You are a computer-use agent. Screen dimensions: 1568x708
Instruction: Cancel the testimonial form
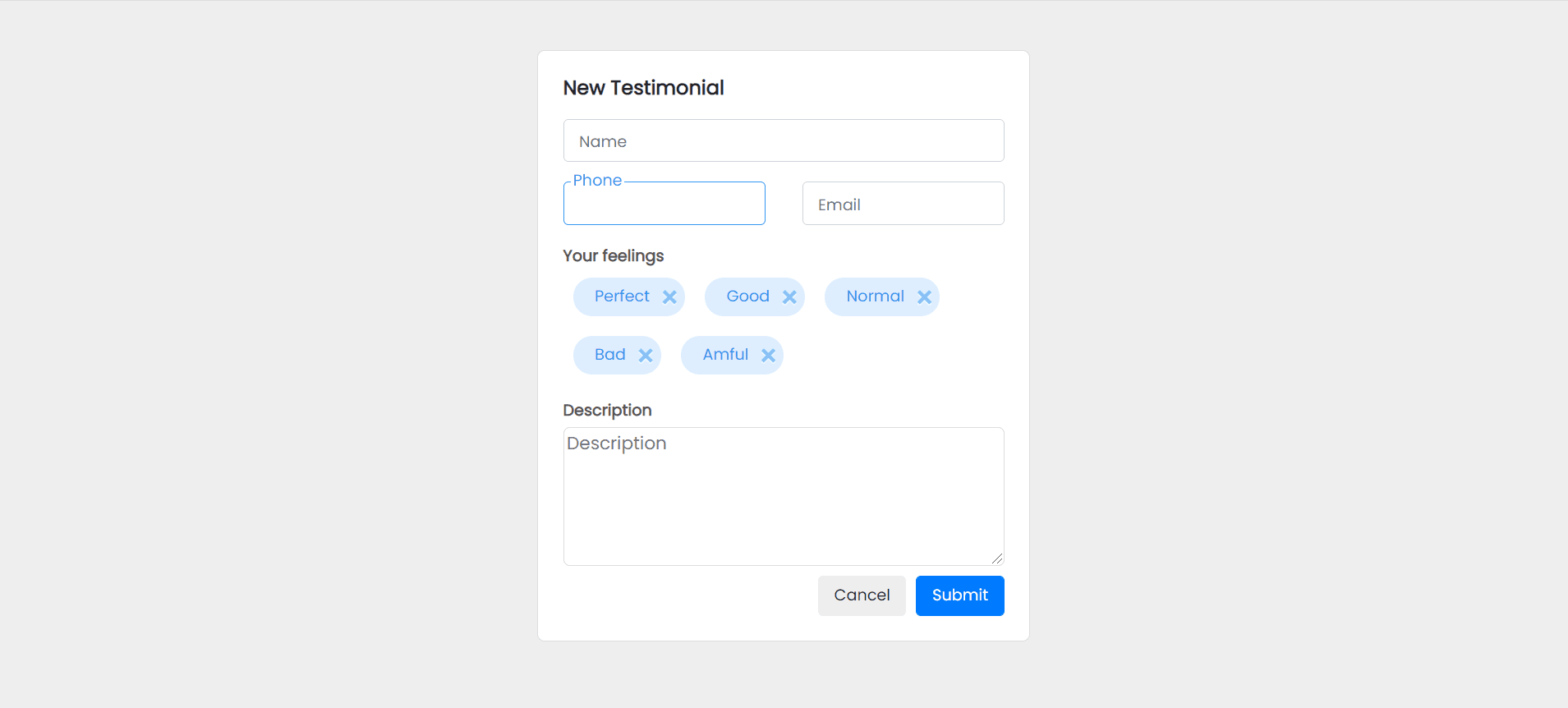tap(862, 595)
